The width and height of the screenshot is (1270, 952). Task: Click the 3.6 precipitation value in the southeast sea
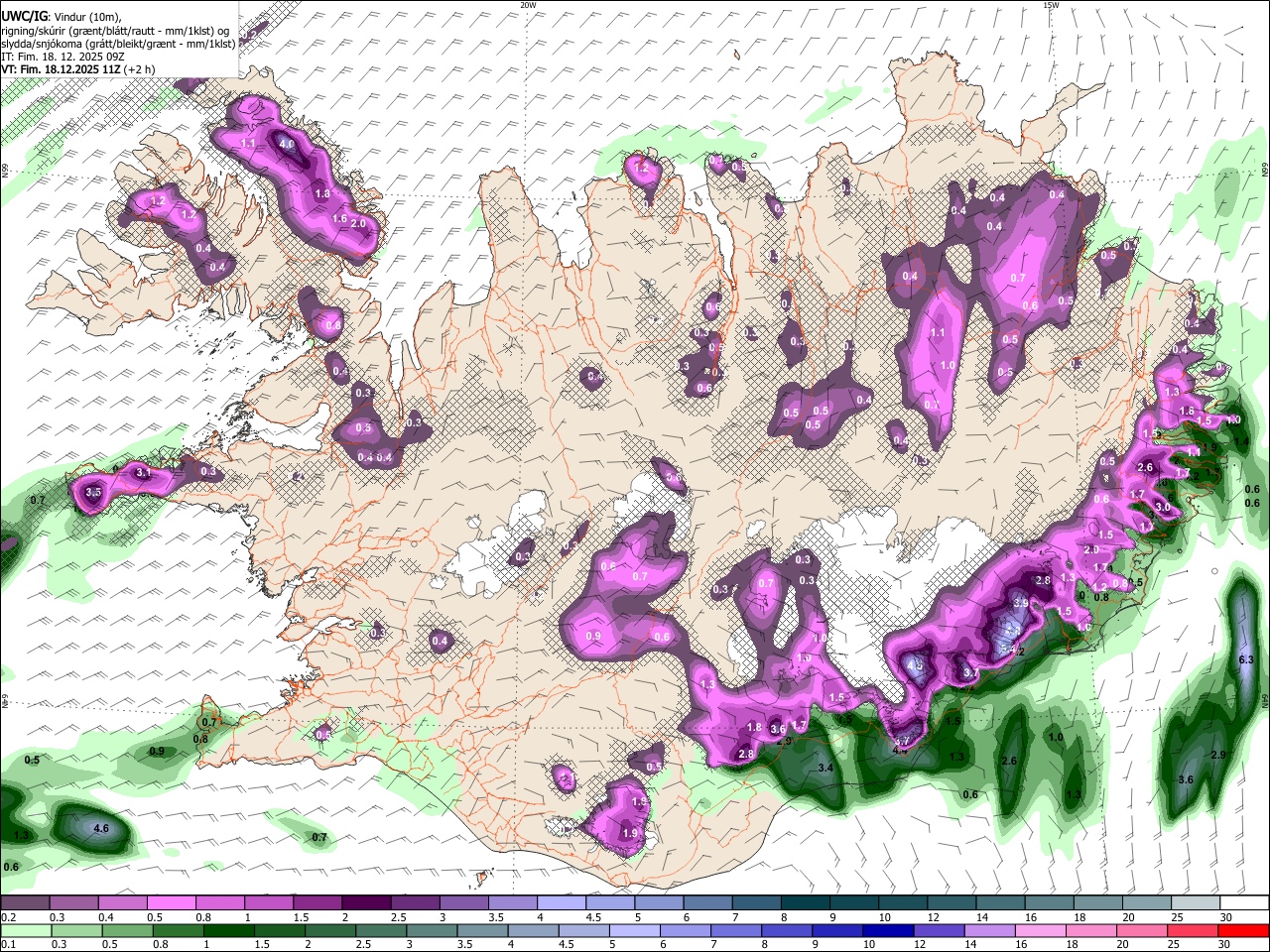click(1186, 780)
